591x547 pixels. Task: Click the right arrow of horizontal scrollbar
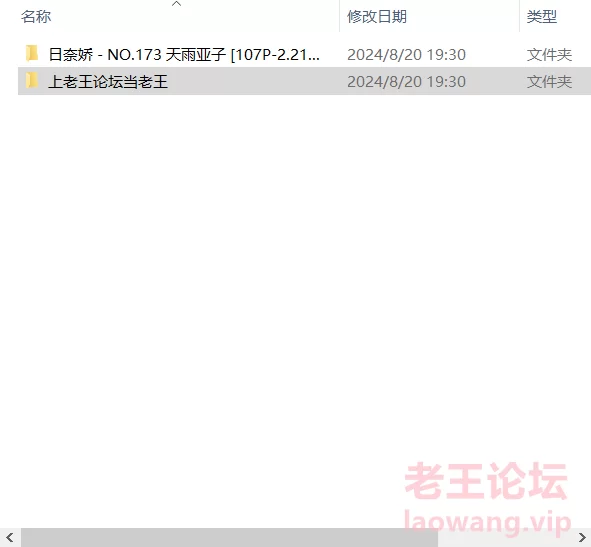click(582, 537)
